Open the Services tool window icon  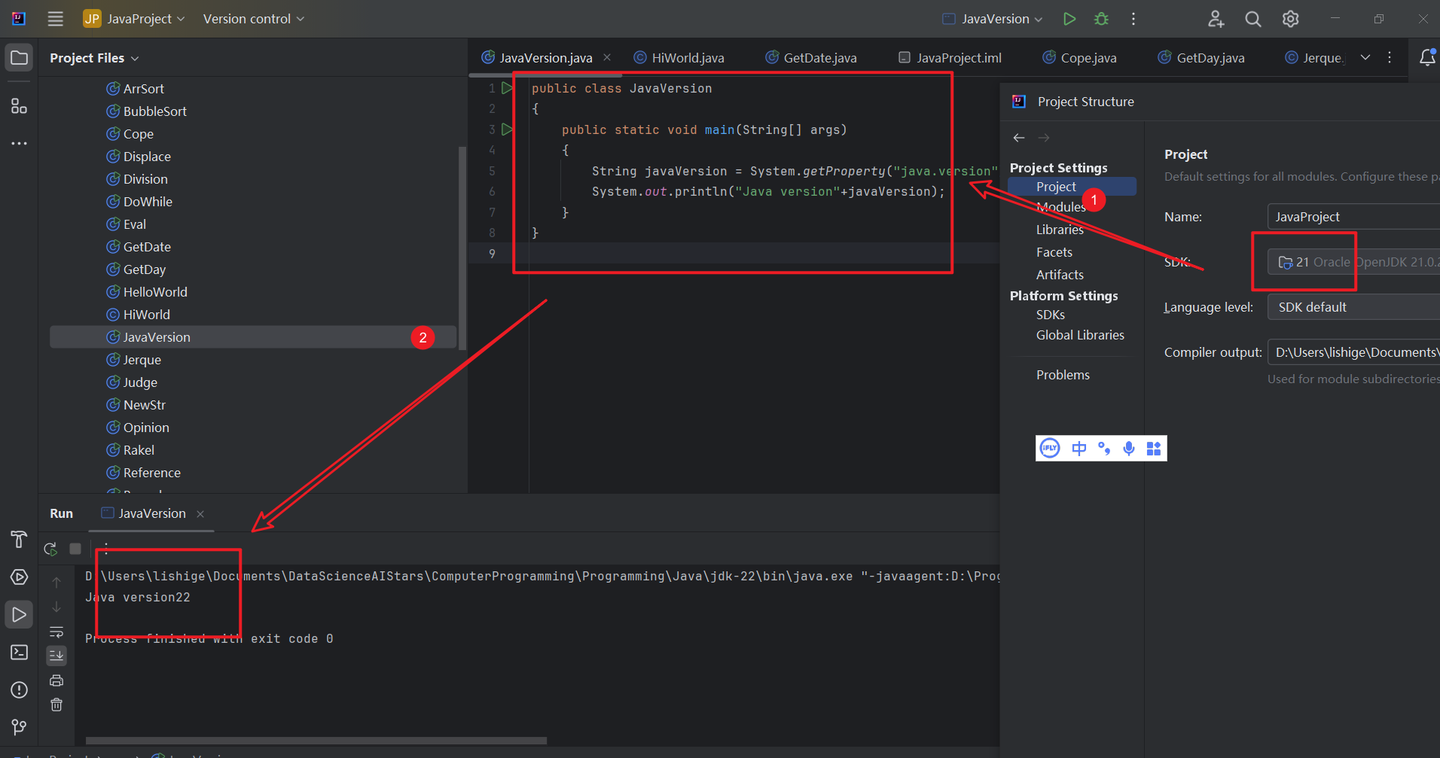click(x=19, y=577)
